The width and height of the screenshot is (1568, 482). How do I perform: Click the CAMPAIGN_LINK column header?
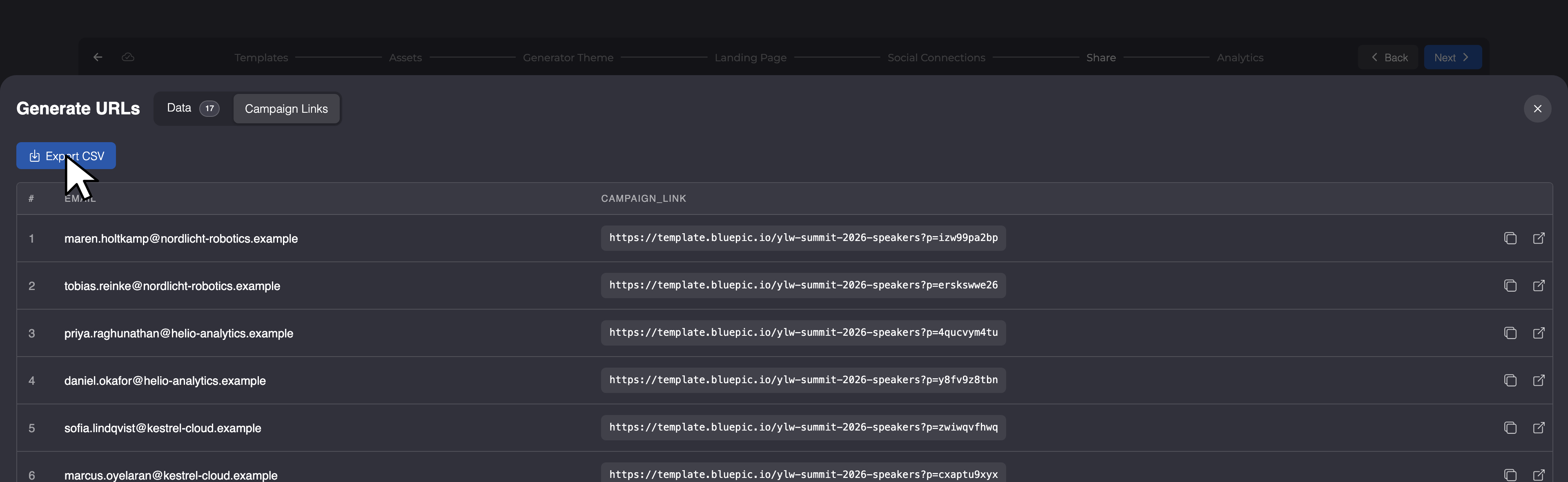click(644, 199)
